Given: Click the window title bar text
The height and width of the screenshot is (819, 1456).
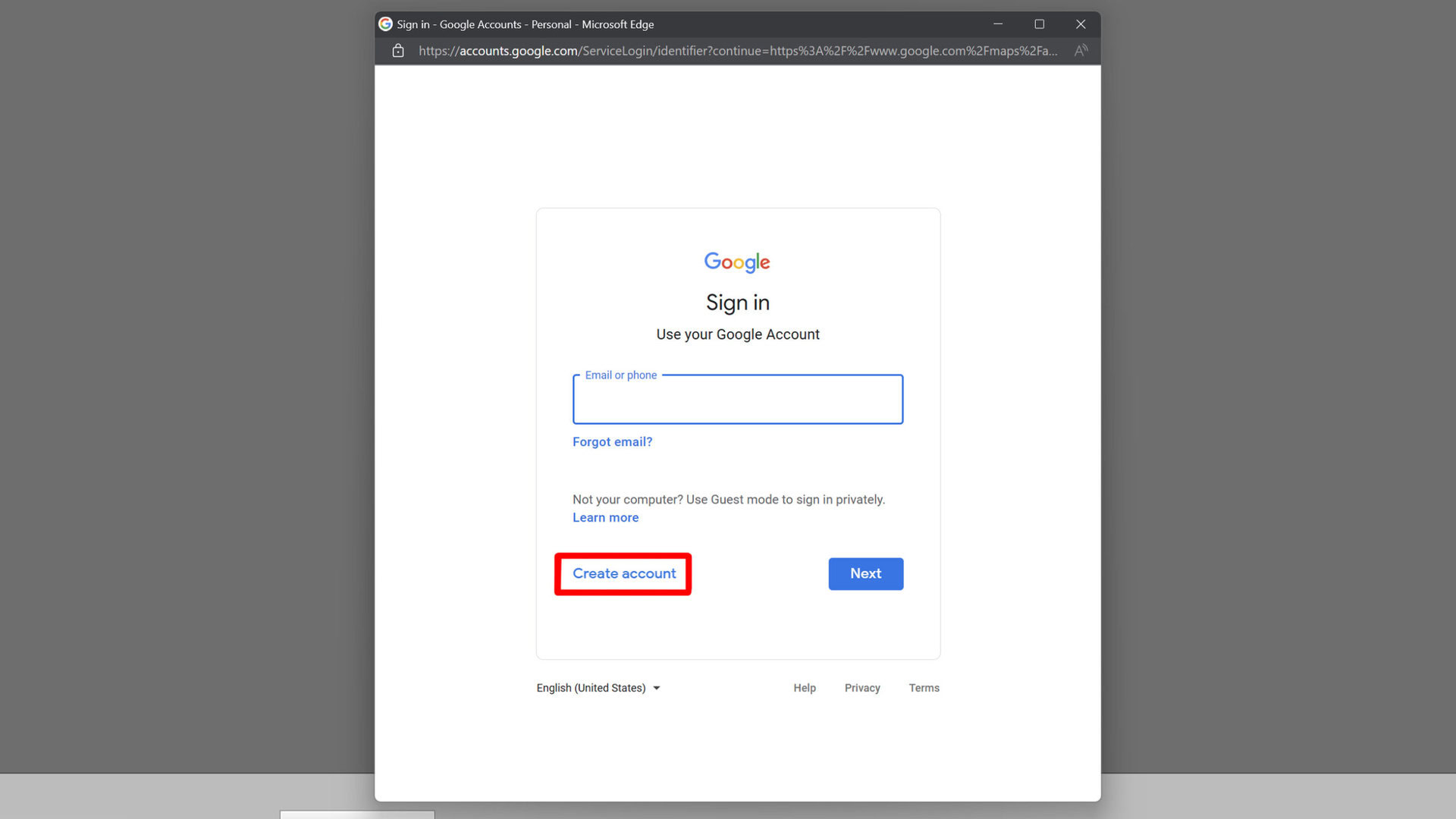Looking at the screenshot, I should pos(525,24).
